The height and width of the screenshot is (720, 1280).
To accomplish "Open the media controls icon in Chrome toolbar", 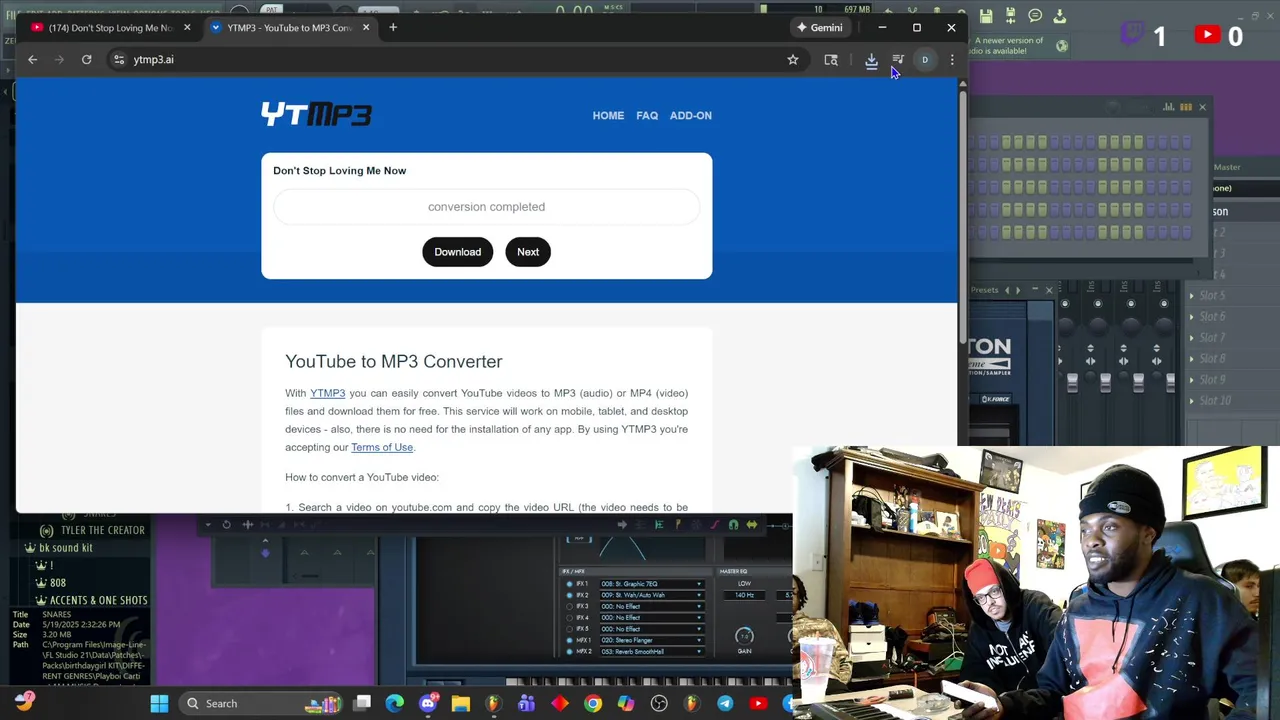I will tap(898, 60).
